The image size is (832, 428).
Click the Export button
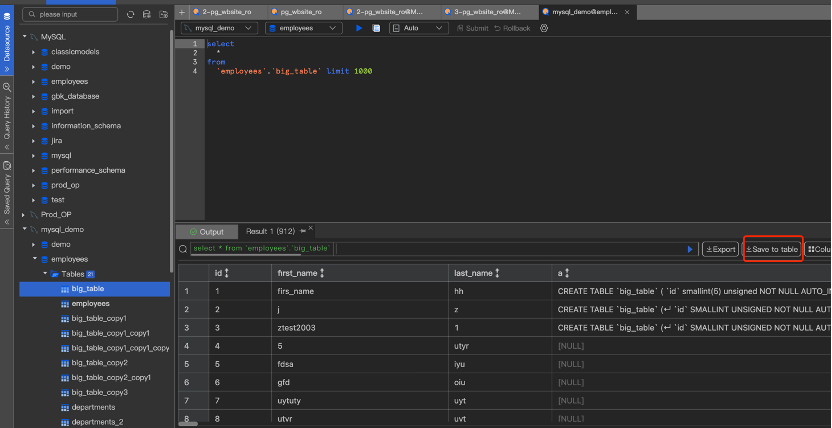click(x=720, y=249)
